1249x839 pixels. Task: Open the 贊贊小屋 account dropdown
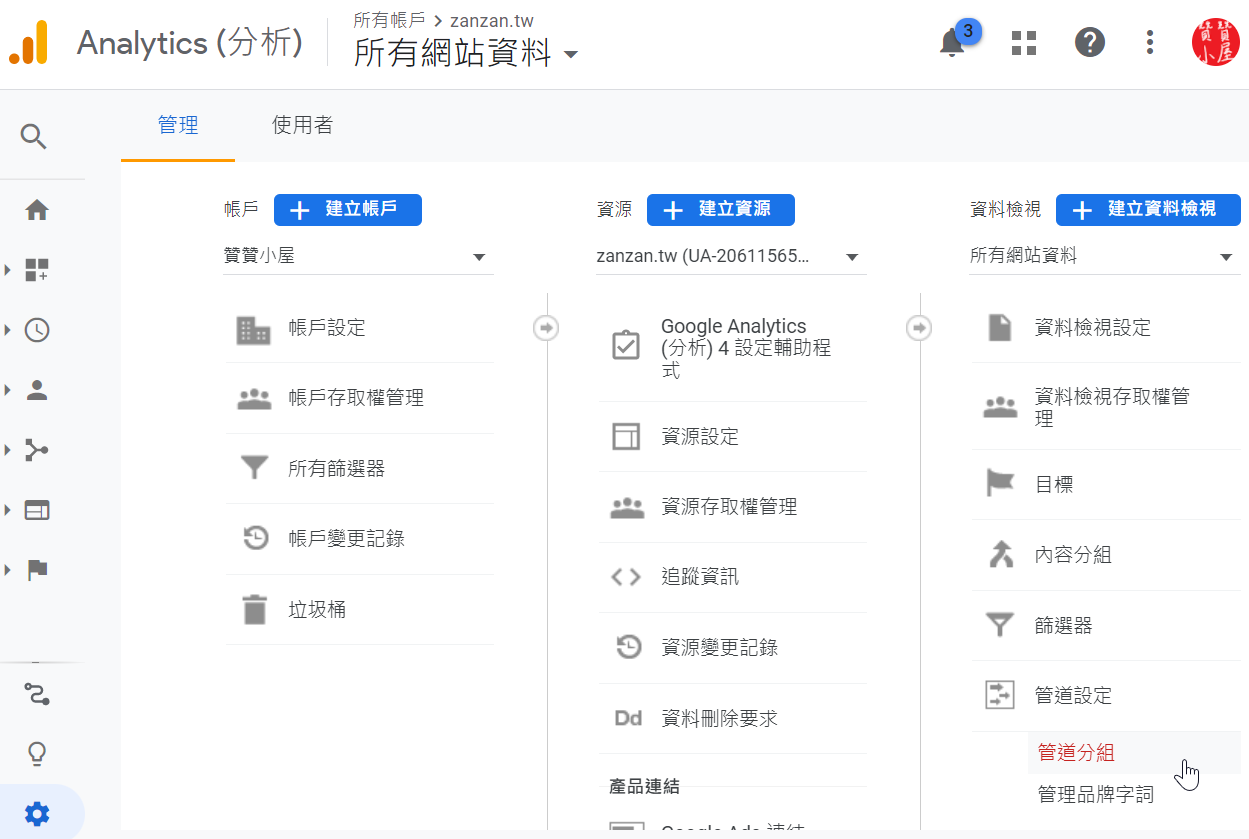click(x=358, y=257)
